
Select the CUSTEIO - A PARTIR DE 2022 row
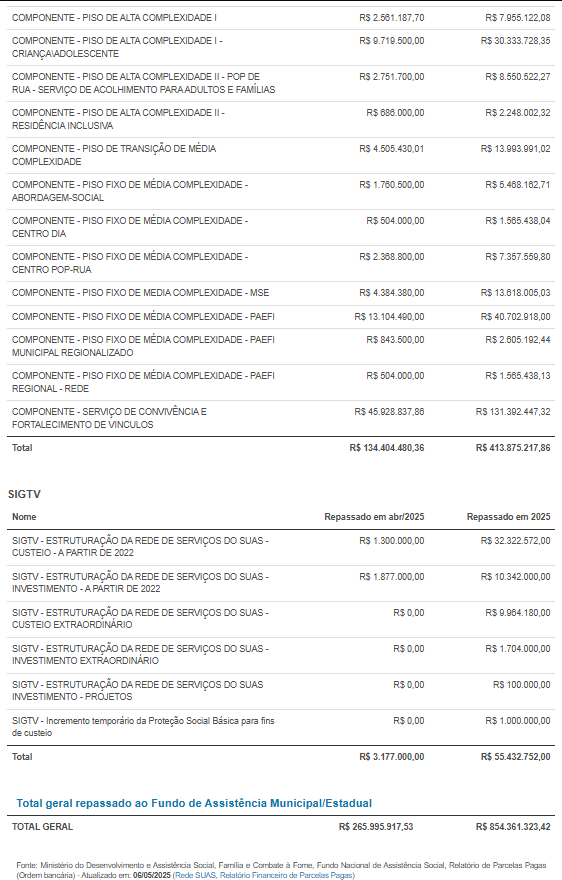pos(281,547)
